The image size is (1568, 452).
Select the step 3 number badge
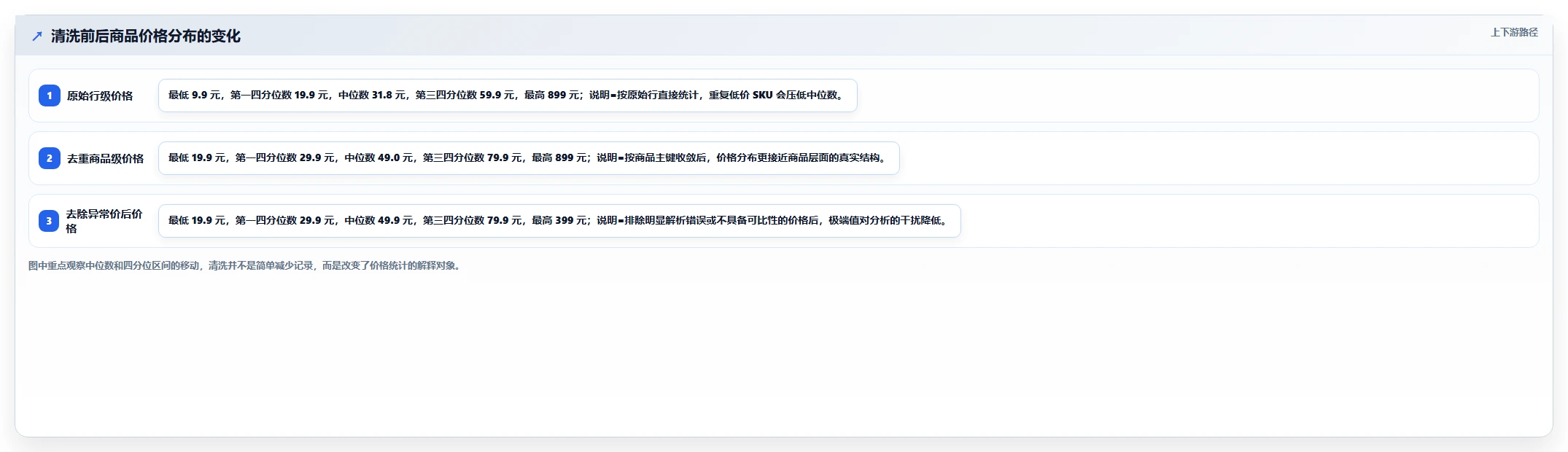click(x=50, y=221)
